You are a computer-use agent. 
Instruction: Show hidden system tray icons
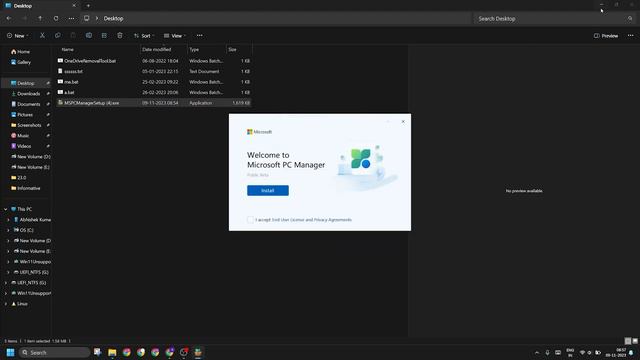(x=537, y=353)
